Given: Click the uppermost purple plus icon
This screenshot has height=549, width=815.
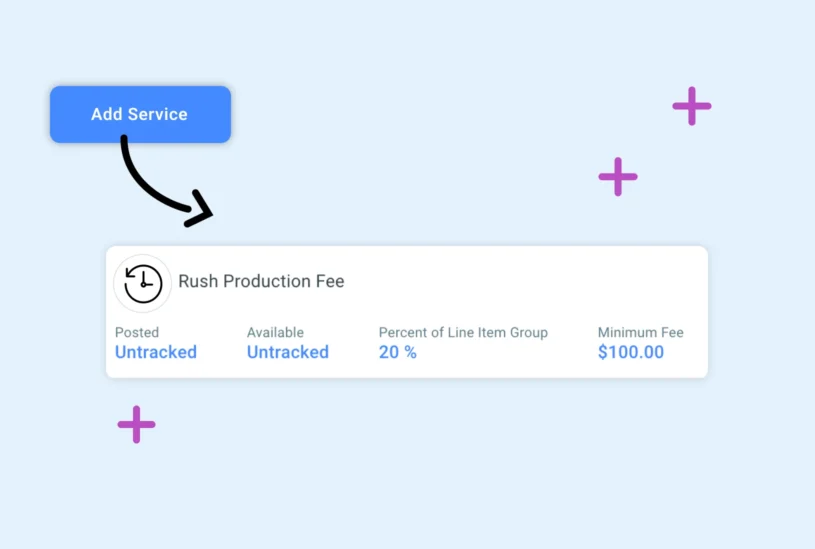Looking at the screenshot, I should [x=691, y=106].
